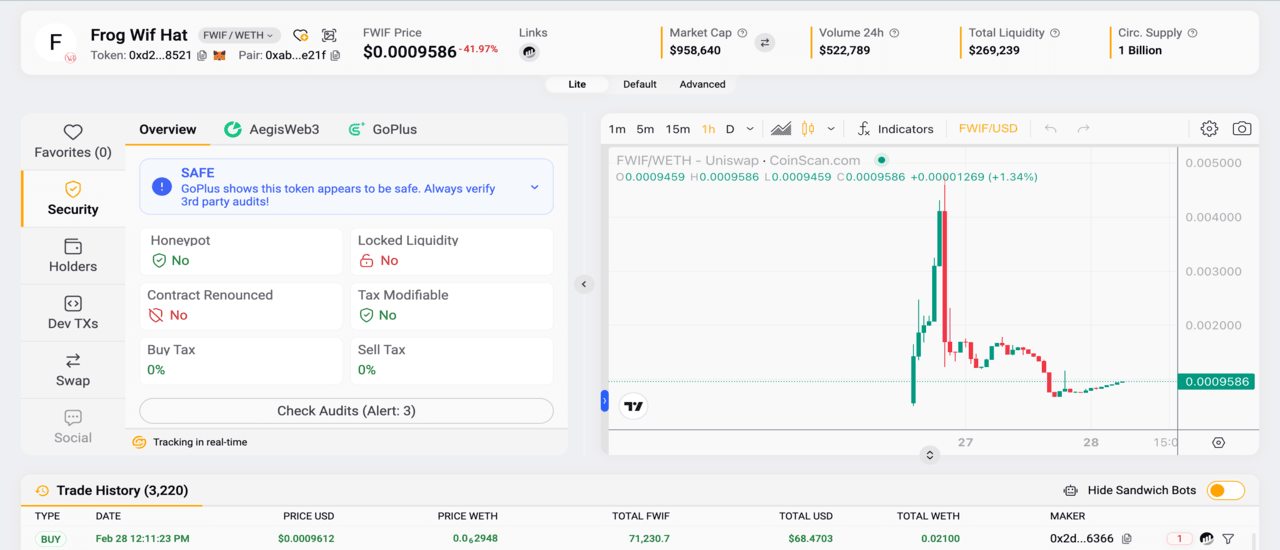Select the candlestick chart type icon
The height and width of the screenshot is (550, 1280).
coord(807,129)
